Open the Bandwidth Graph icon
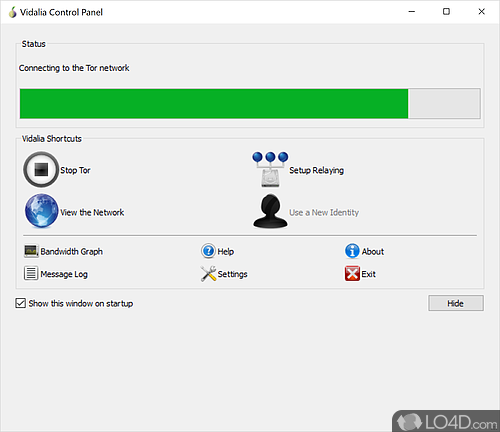 (31, 251)
